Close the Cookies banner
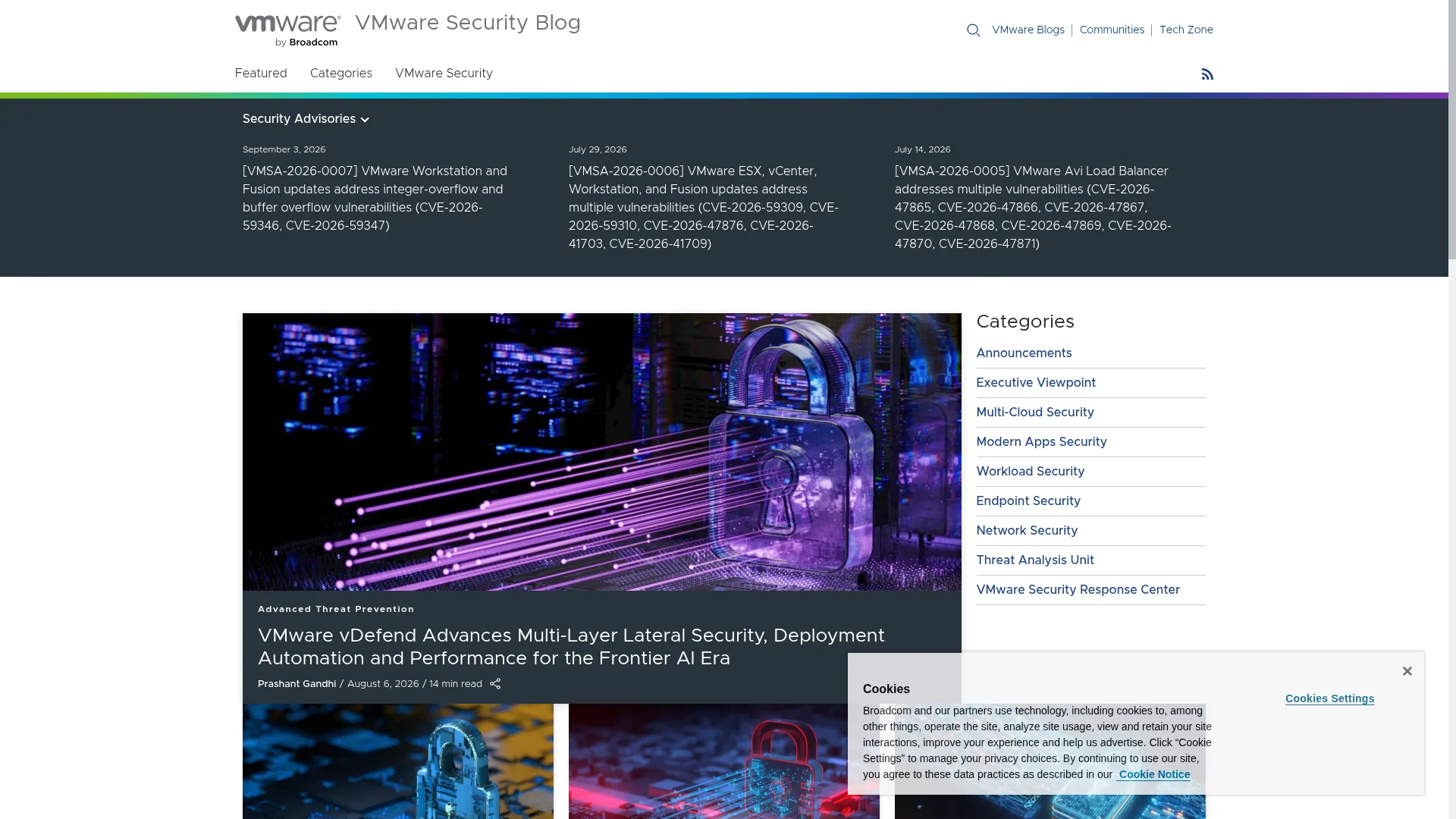 (1407, 671)
